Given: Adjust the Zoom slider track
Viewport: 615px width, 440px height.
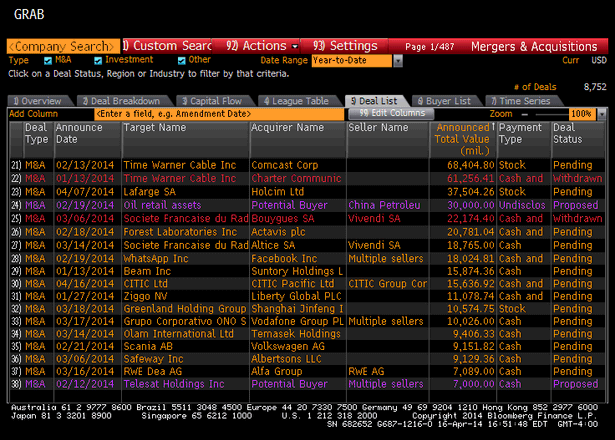Looking at the screenshot, I should tap(552, 115).
